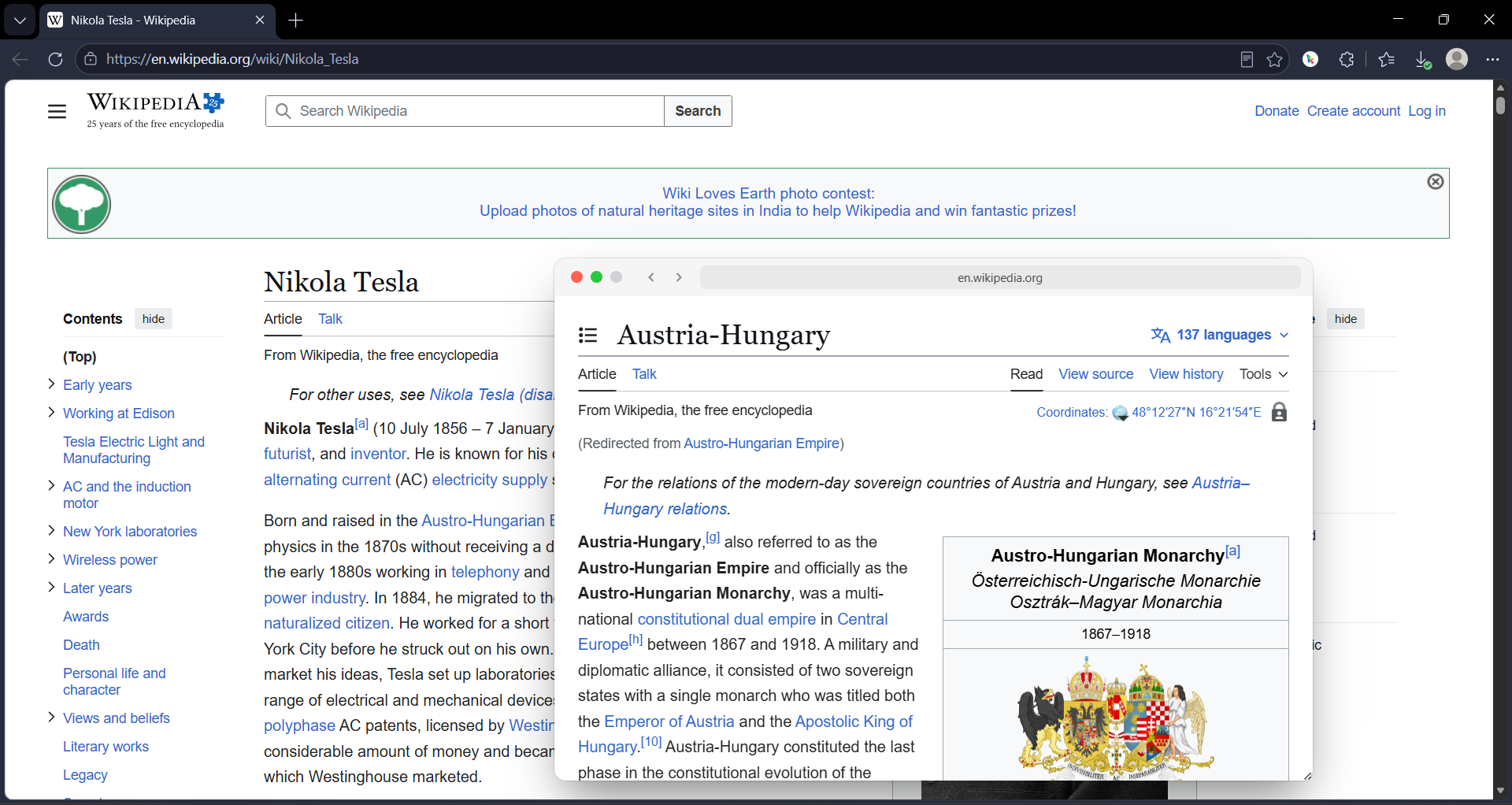Click the colored circle extension icon in toolbar
The image size is (1512, 805).
pos(1310,59)
